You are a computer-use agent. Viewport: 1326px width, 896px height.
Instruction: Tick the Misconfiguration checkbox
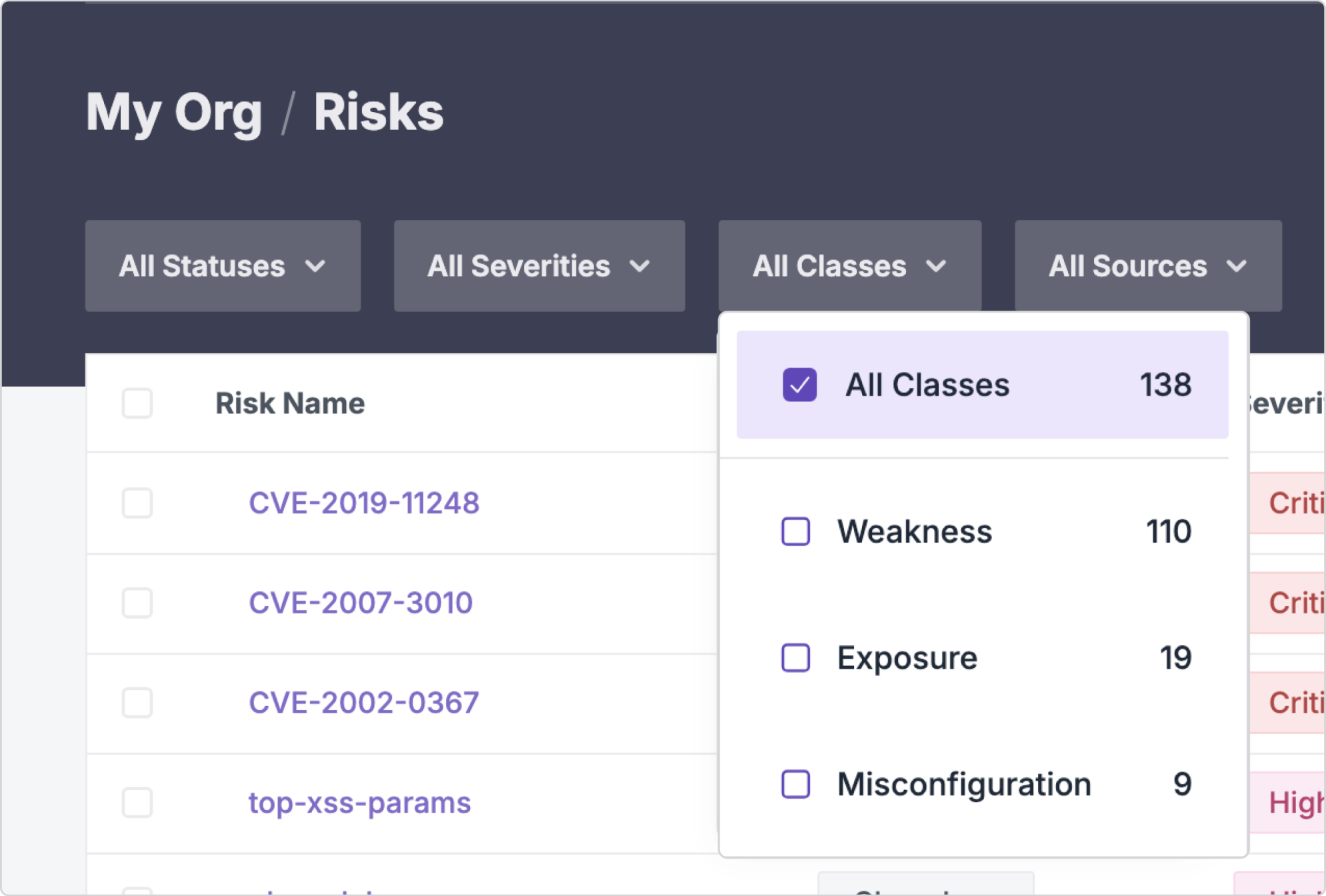[795, 784]
